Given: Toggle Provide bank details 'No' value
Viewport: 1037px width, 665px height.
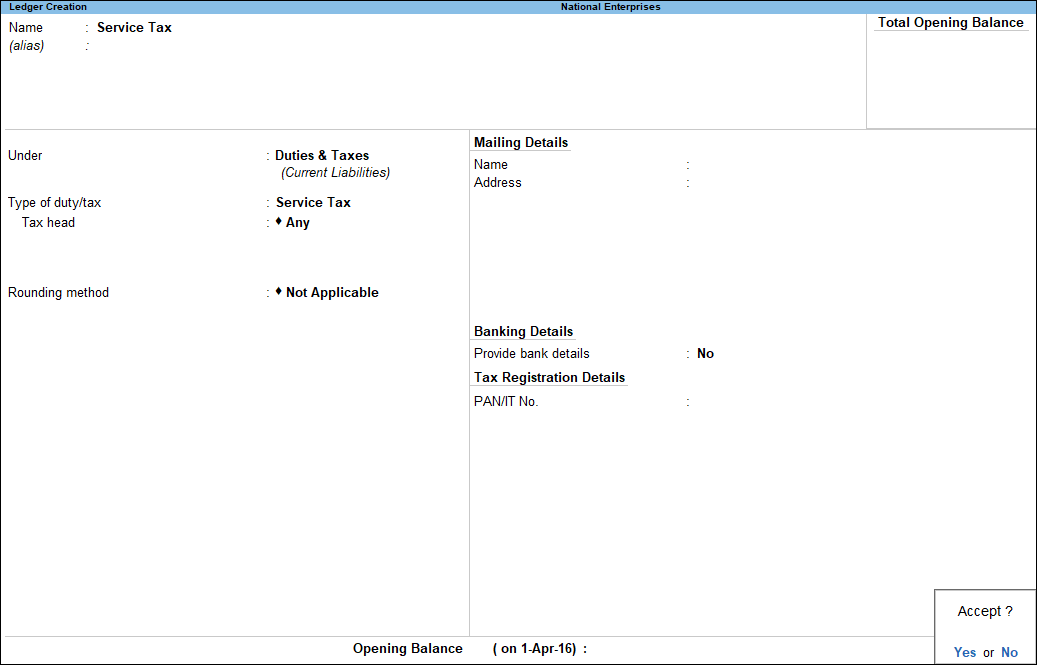Looking at the screenshot, I should [705, 354].
